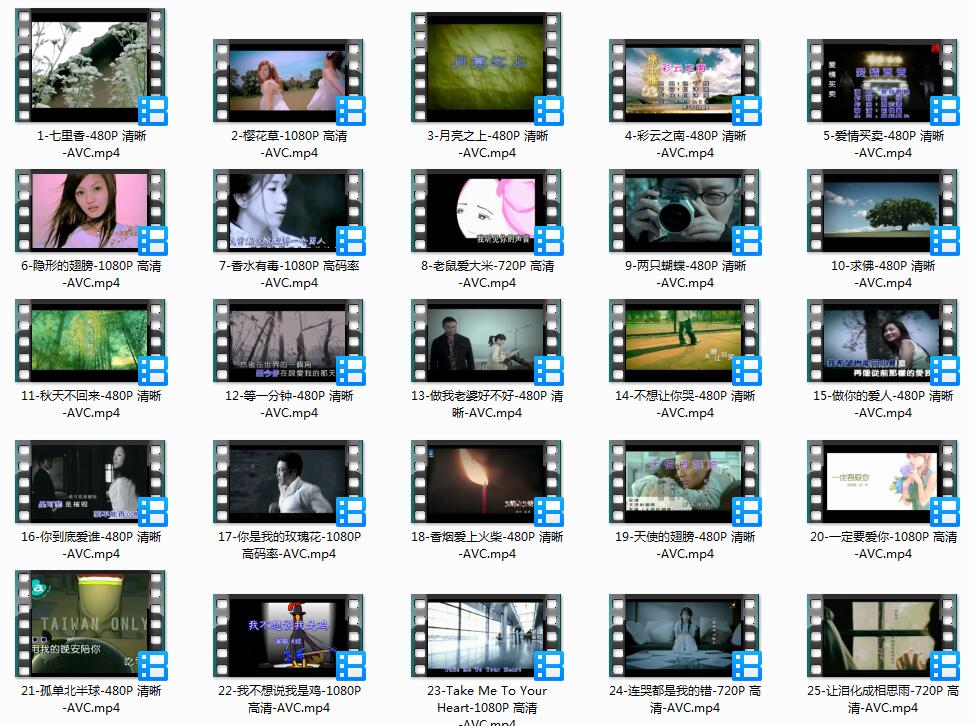
Task: Select the 我不想说我是鸡 video file icon
Action: pos(289,636)
